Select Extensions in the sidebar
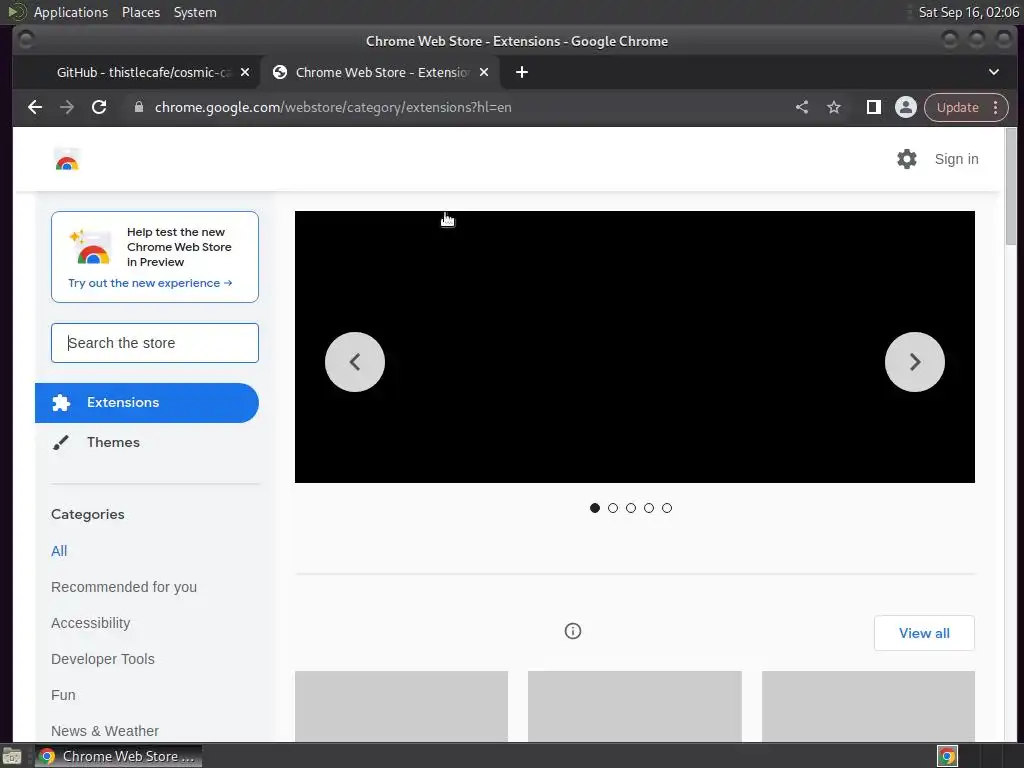 point(147,402)
